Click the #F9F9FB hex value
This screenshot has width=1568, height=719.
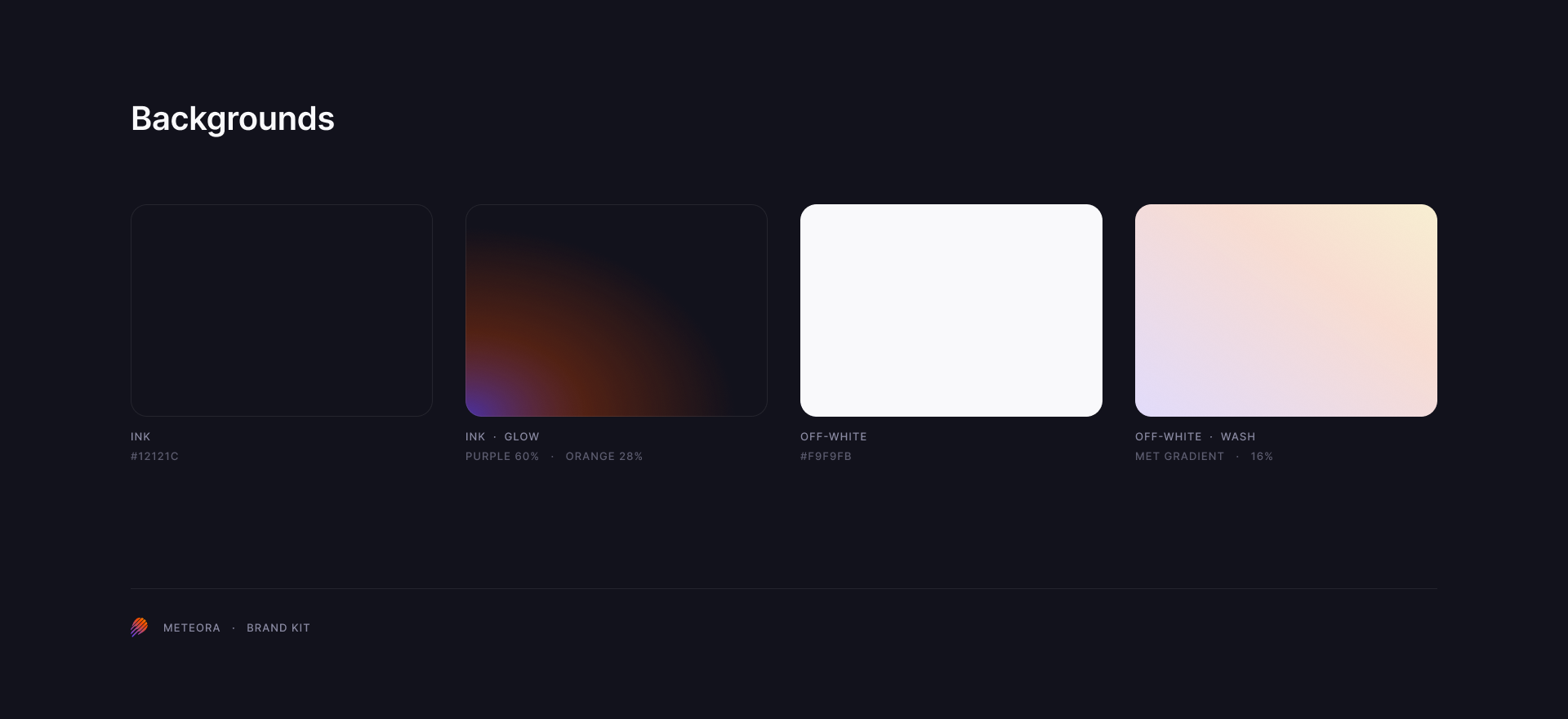point(826,457)
